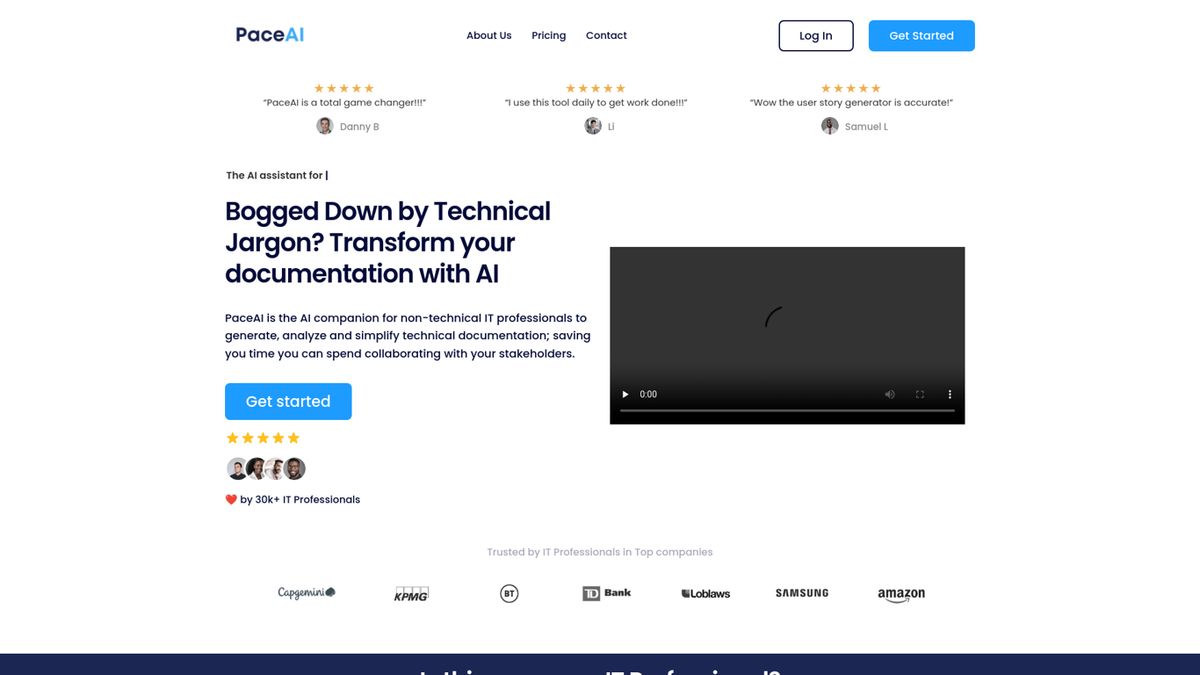Click the Samsung logo

802,593
